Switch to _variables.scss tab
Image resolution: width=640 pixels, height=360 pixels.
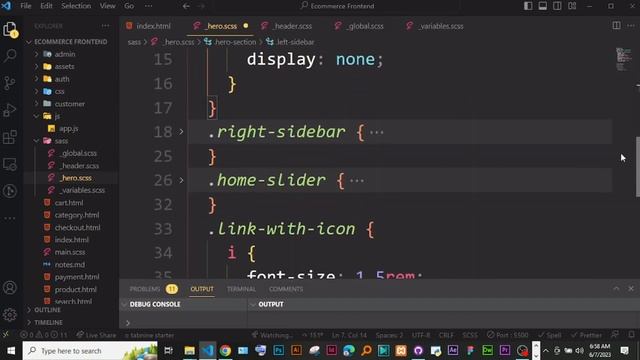(x=440, y=26)
